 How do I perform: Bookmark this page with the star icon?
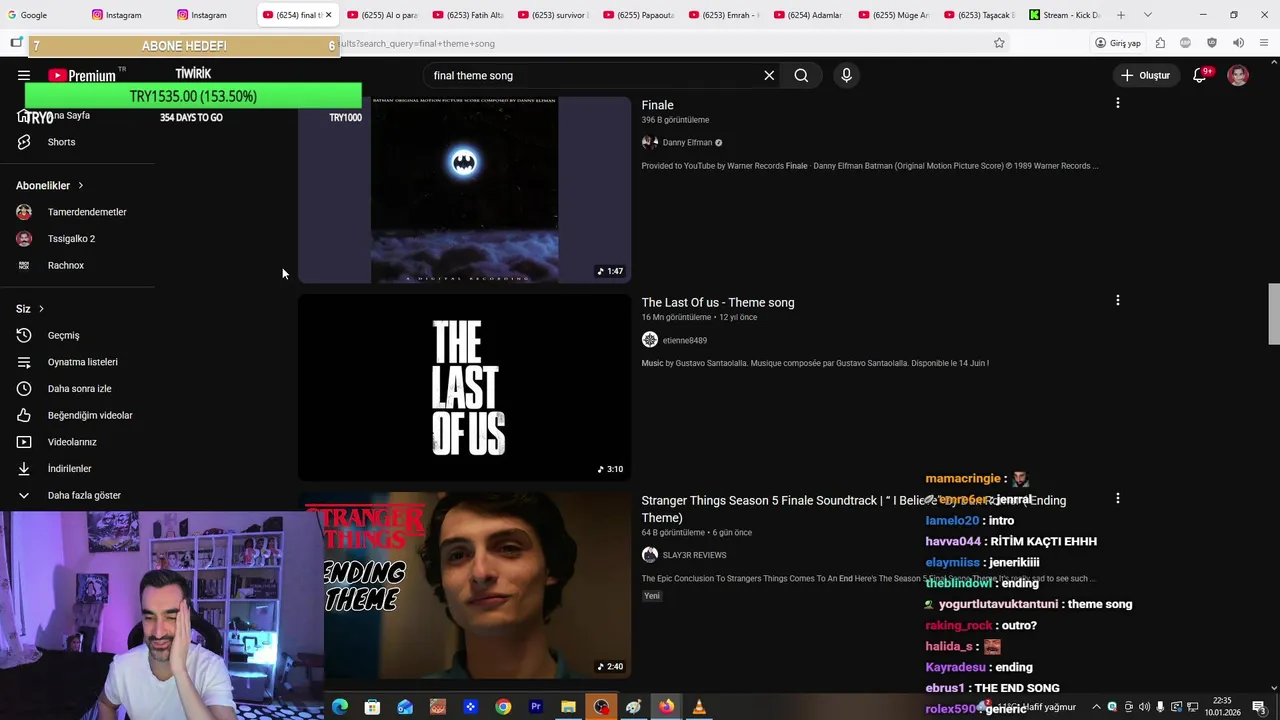click(999, 43)
